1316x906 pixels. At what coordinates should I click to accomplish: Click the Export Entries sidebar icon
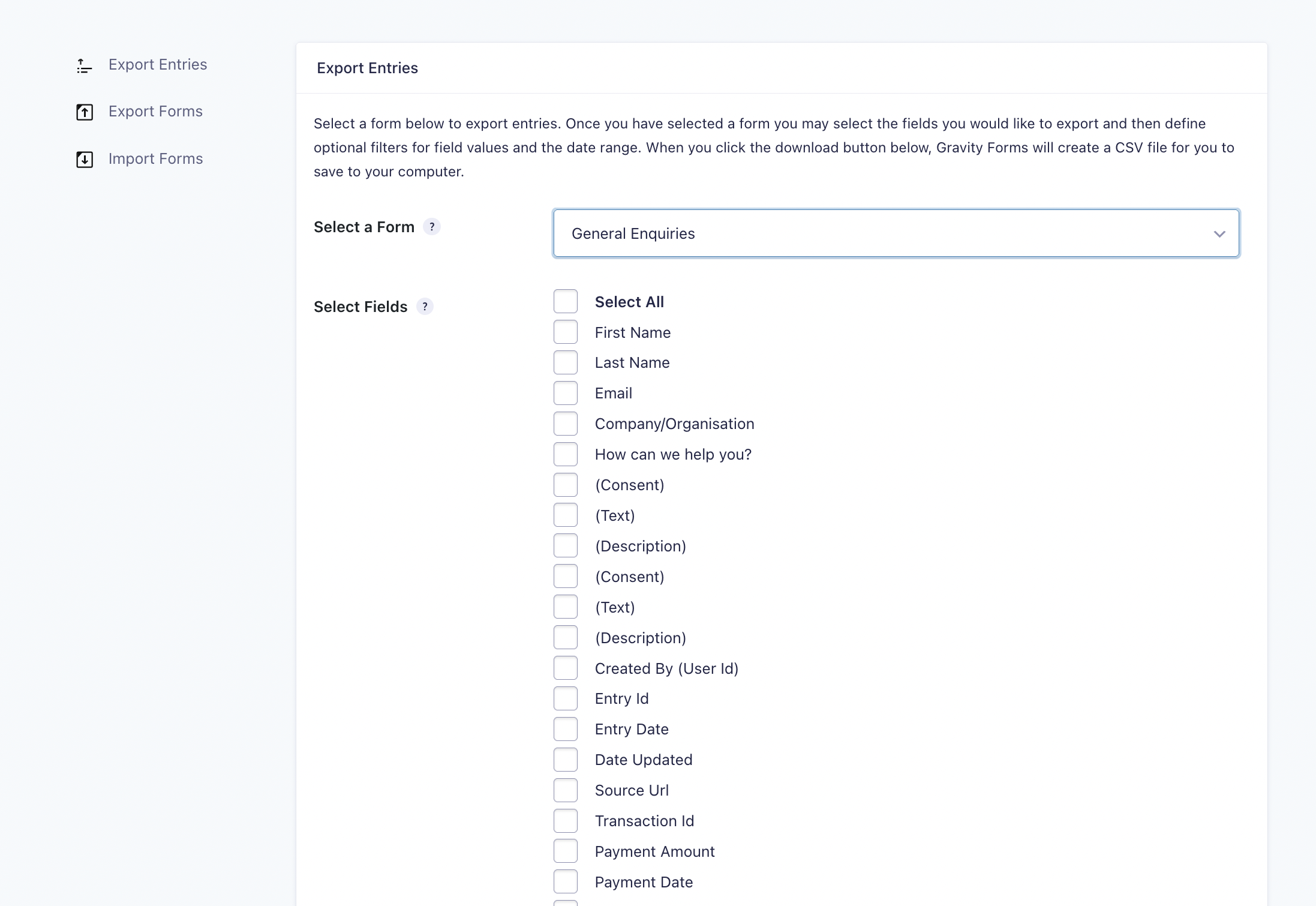(84, 65)
